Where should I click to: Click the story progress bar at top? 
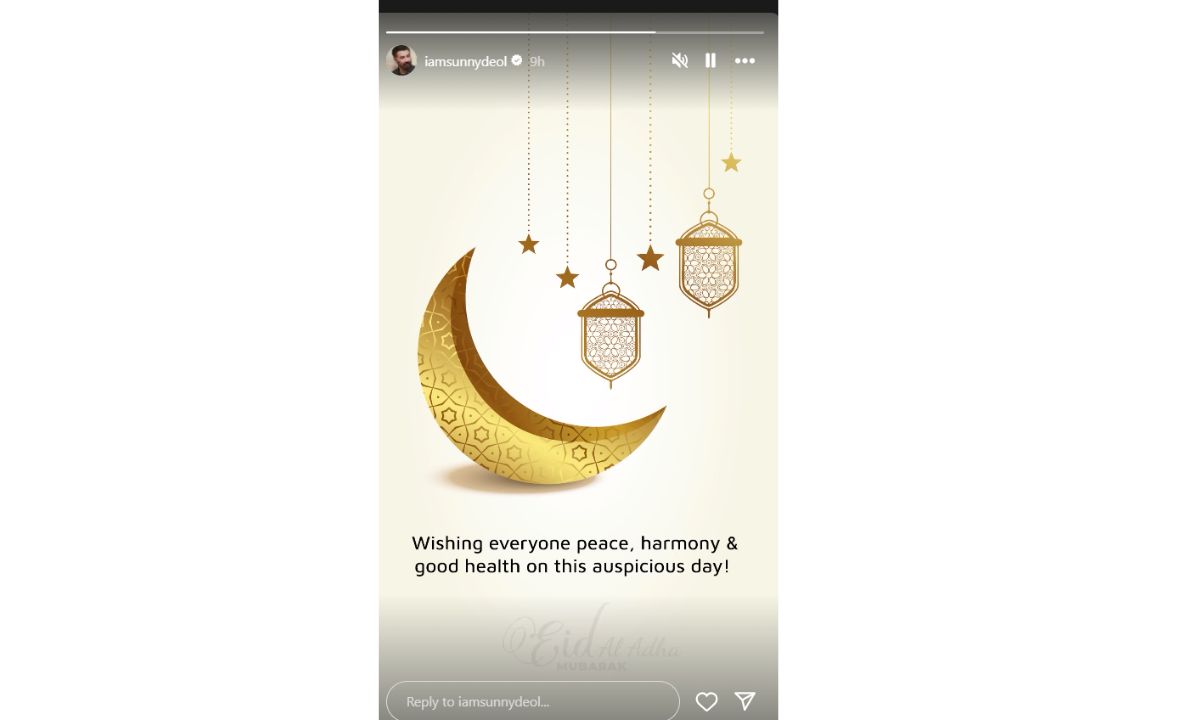point(575,32)
